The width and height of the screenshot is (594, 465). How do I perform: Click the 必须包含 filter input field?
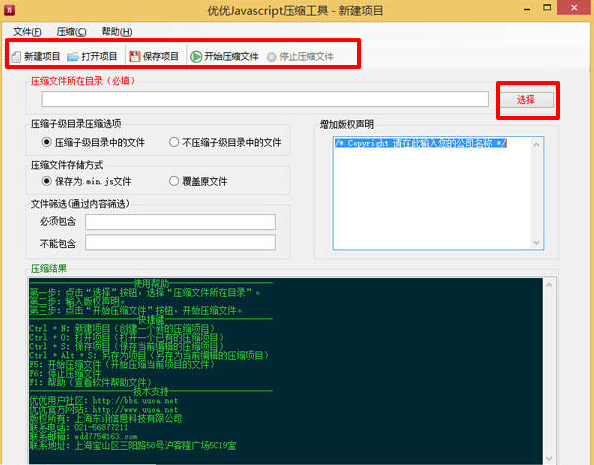180,222
